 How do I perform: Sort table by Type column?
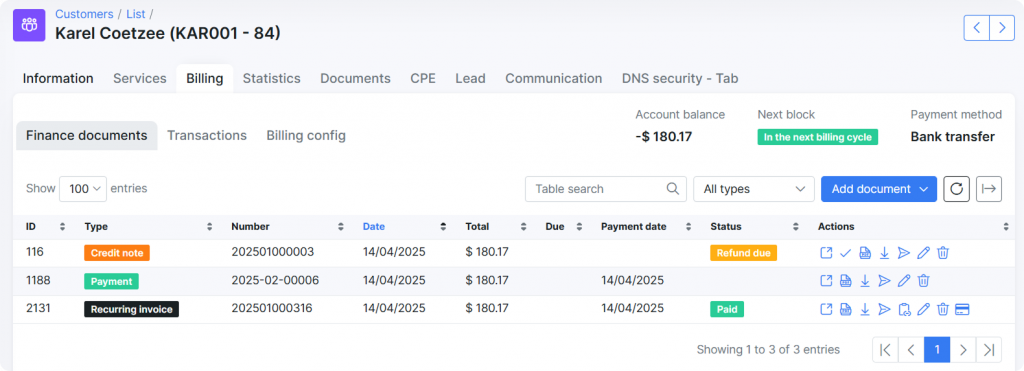148,227
